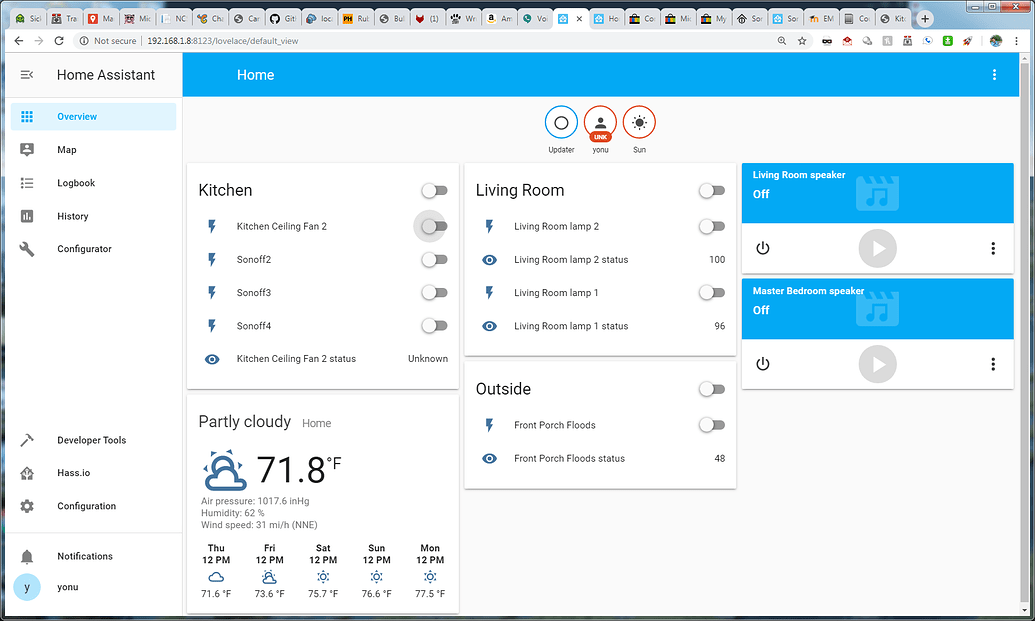Open the Sun entity badge
1035x621 pixels.
[x=639, y=122]
